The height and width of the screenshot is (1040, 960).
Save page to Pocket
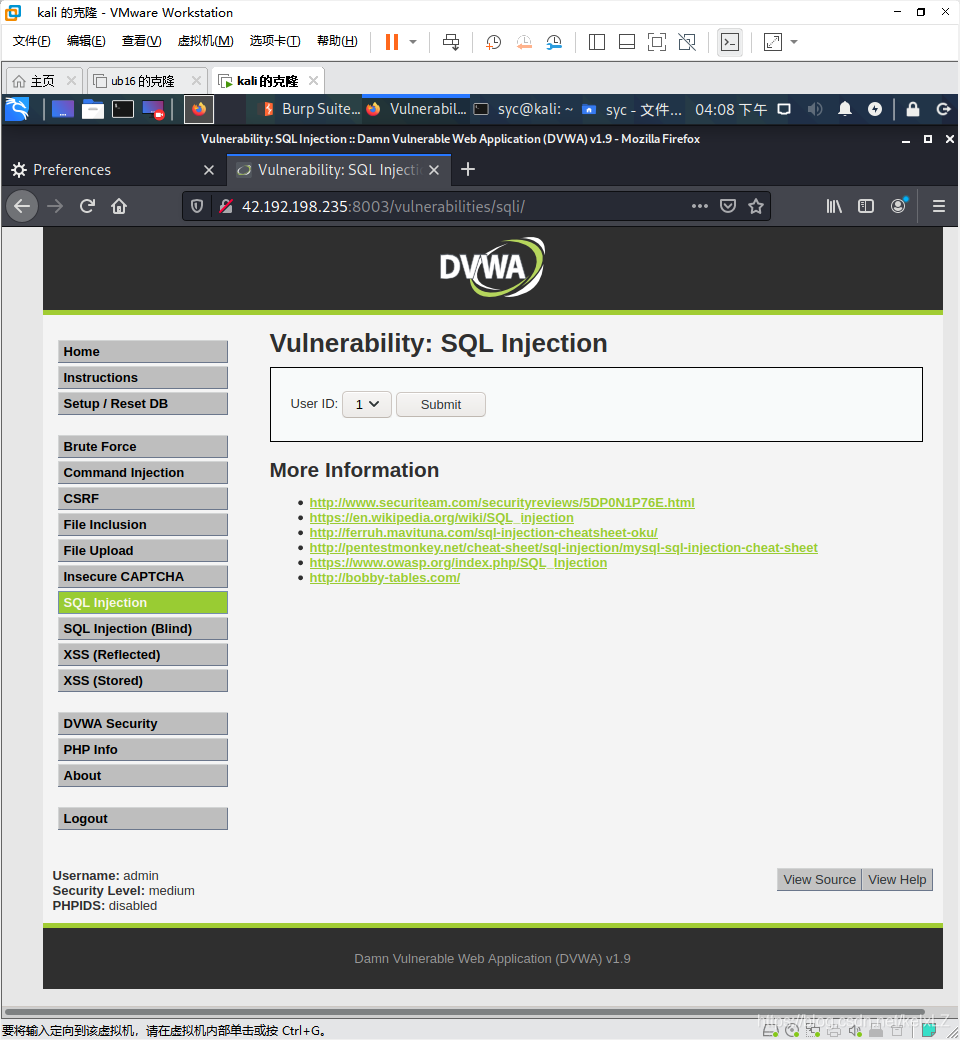click(x=728, y=206)
